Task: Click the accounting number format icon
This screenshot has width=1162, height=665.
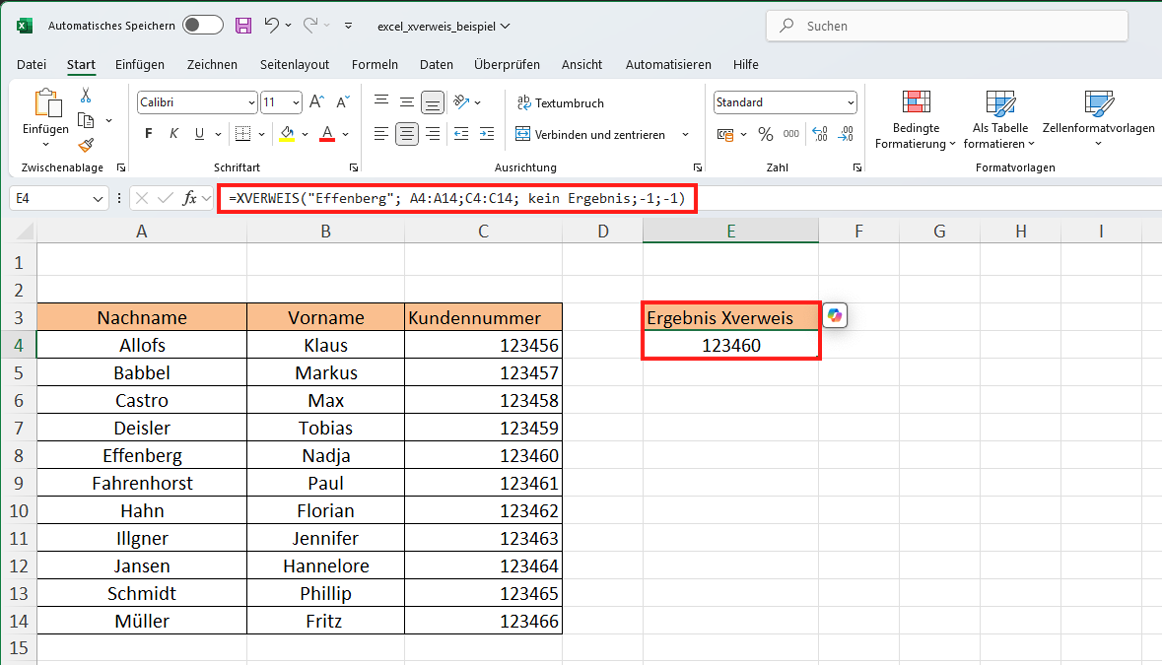Action: [x=725, y=134]
